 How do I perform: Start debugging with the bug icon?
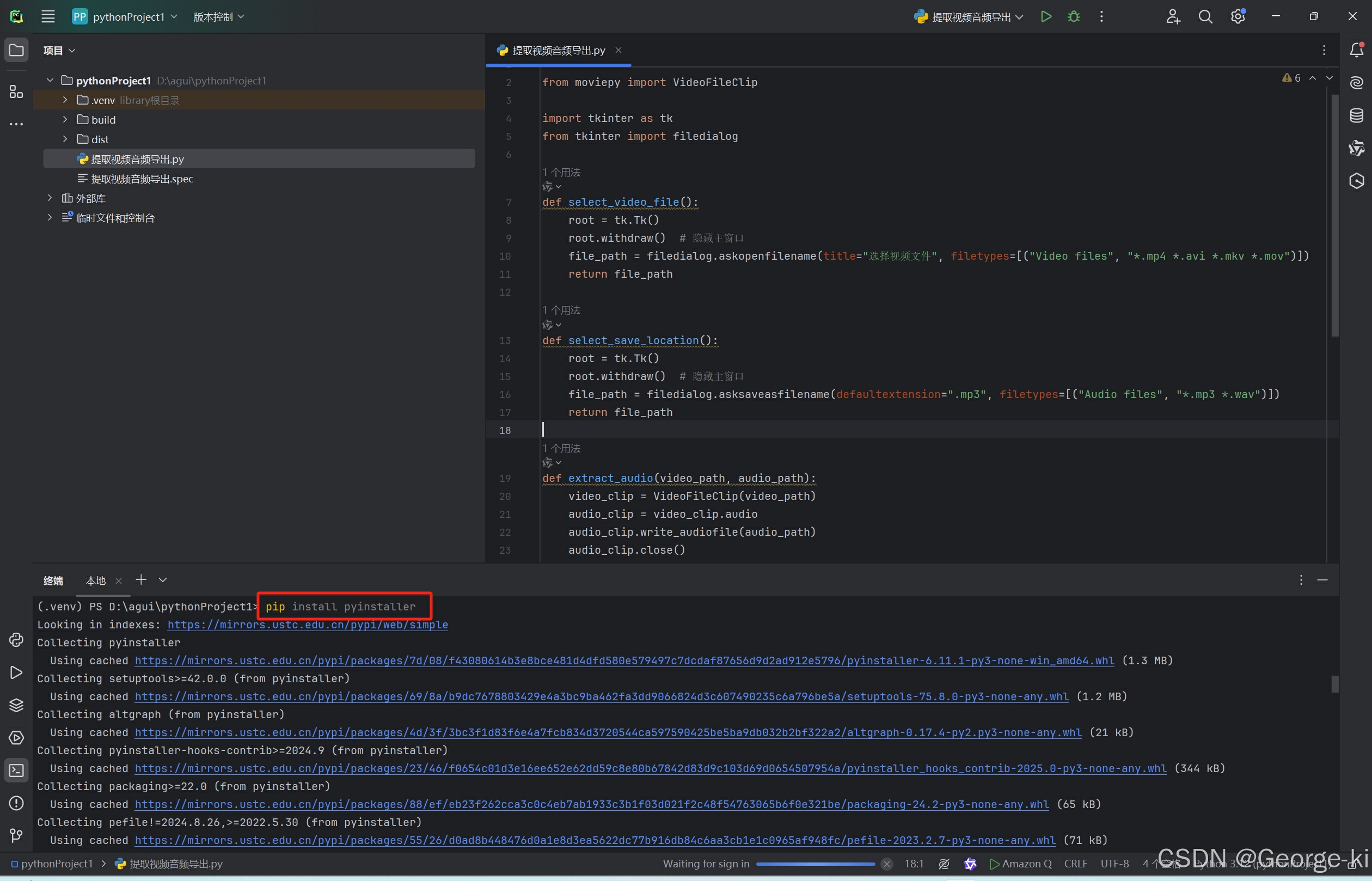click(x=1074, y=16)
